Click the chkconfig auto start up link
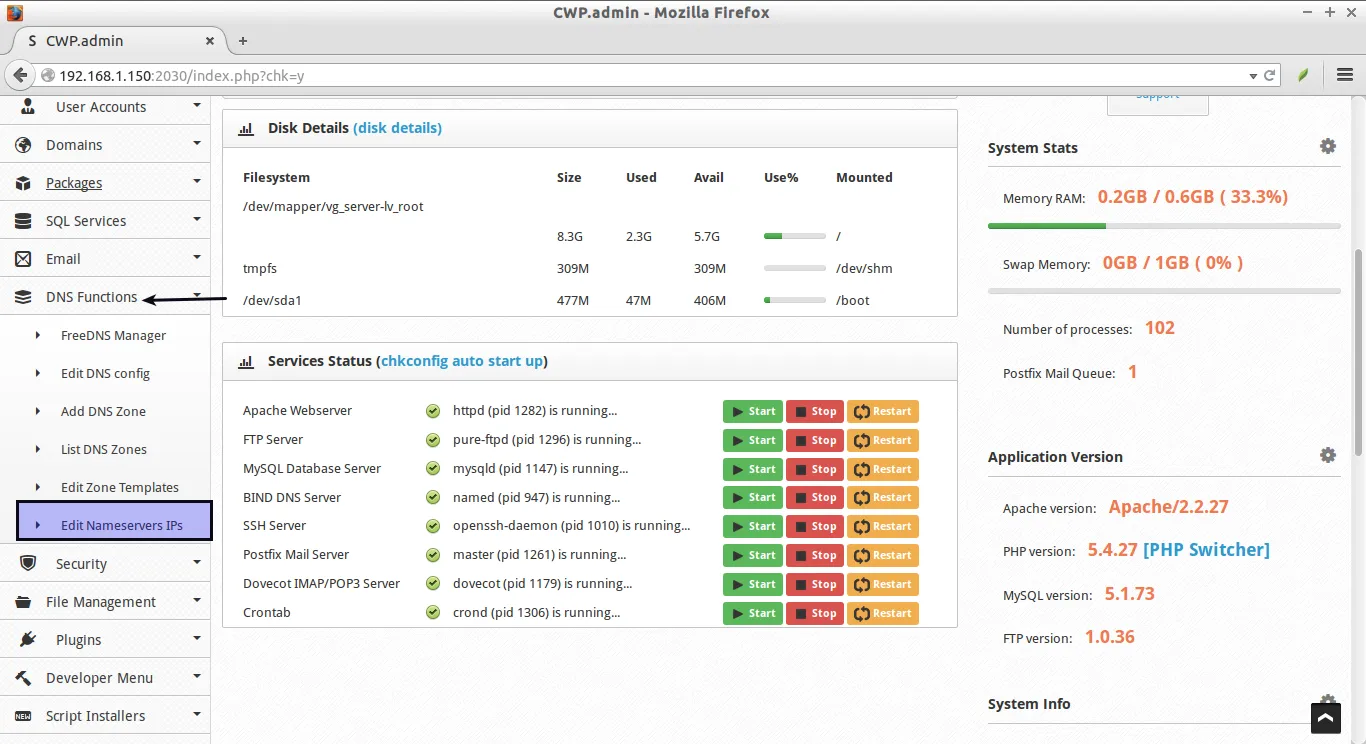Viewport: 1366px width, 744px height. click(461, 361)
